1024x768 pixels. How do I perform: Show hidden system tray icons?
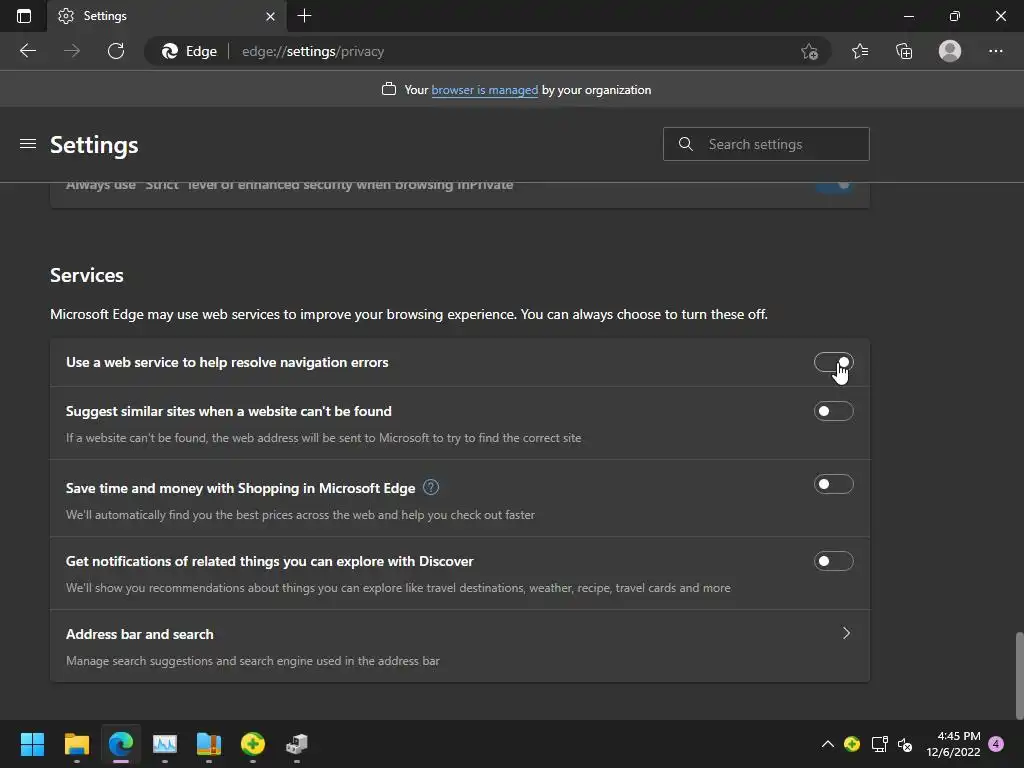[827, 744]
